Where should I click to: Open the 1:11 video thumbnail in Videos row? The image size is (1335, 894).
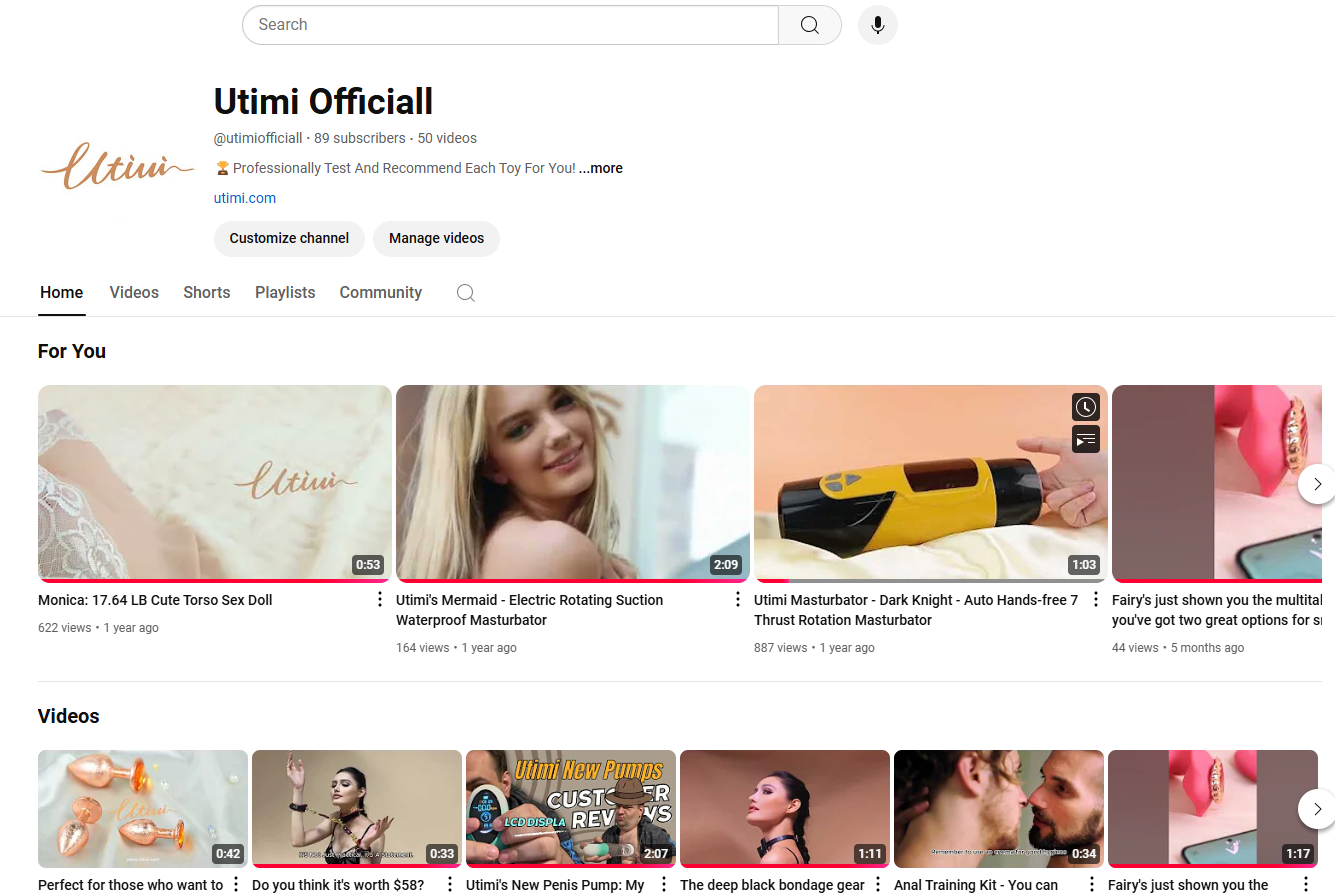click(785, 808)
